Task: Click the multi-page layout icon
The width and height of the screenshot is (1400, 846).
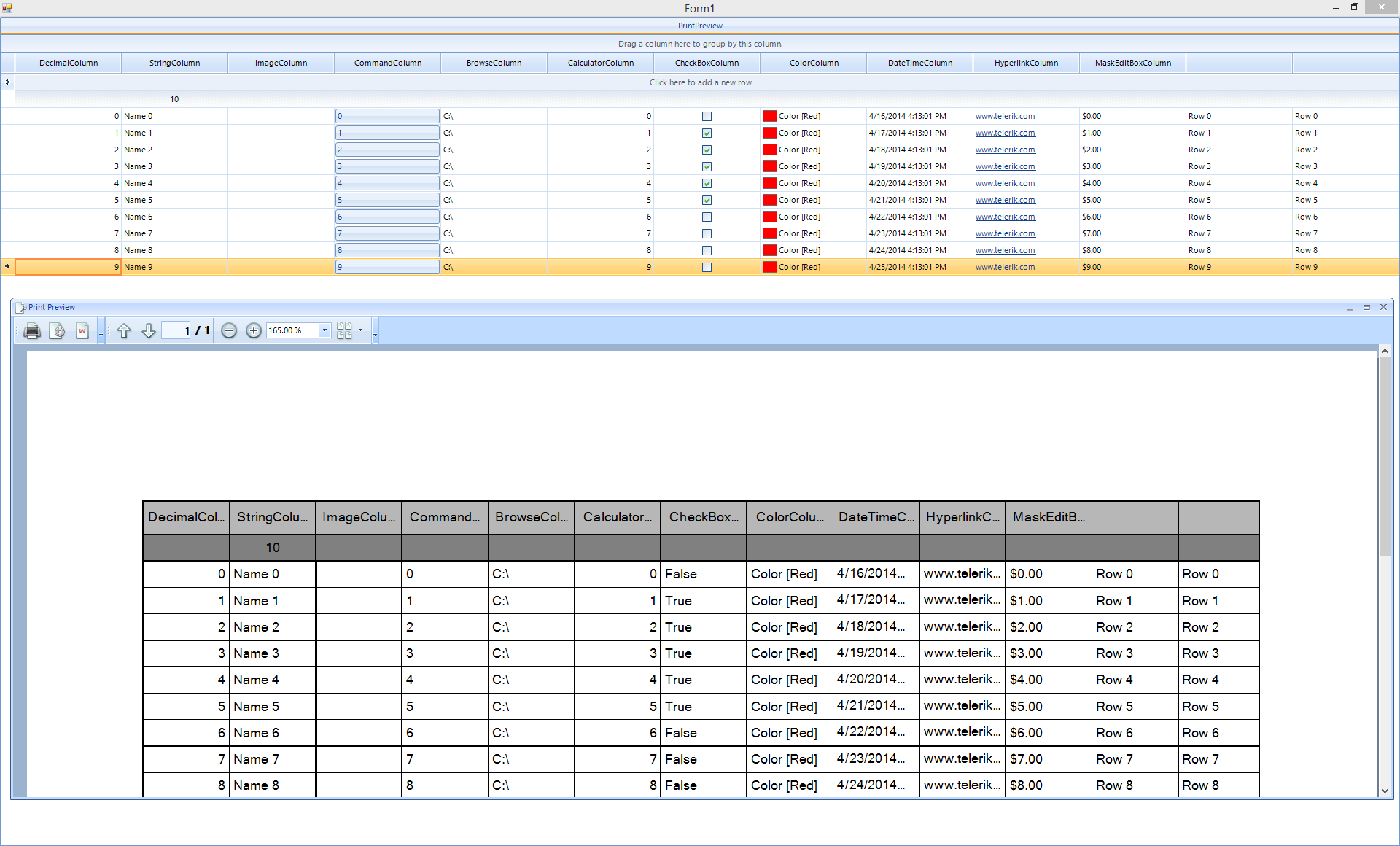Action: (344, 331)
